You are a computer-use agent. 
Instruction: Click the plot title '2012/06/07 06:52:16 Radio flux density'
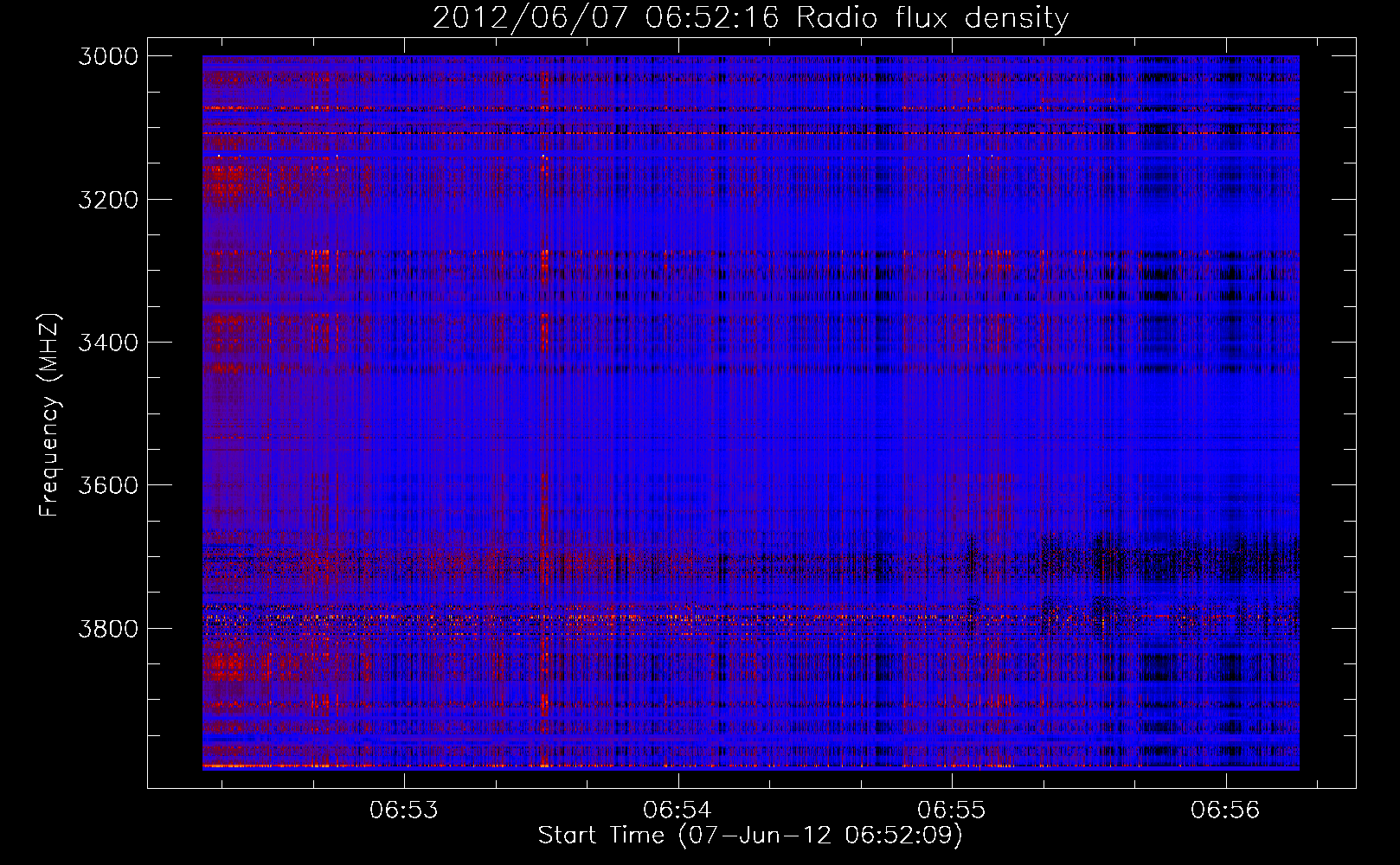click(x=750, y=18)
